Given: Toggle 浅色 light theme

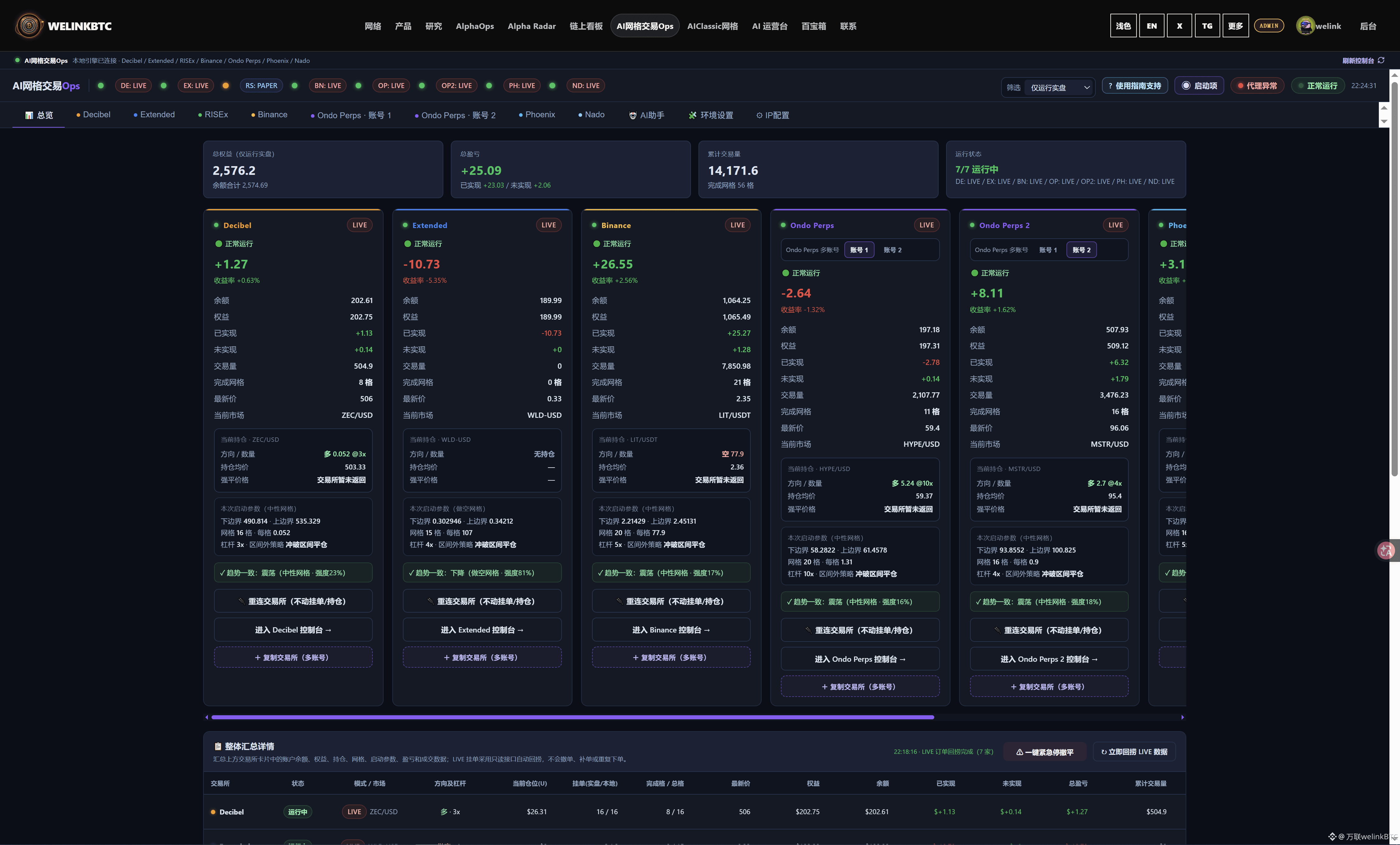Looking at the screenshot, I should (x=1123, y=26).
